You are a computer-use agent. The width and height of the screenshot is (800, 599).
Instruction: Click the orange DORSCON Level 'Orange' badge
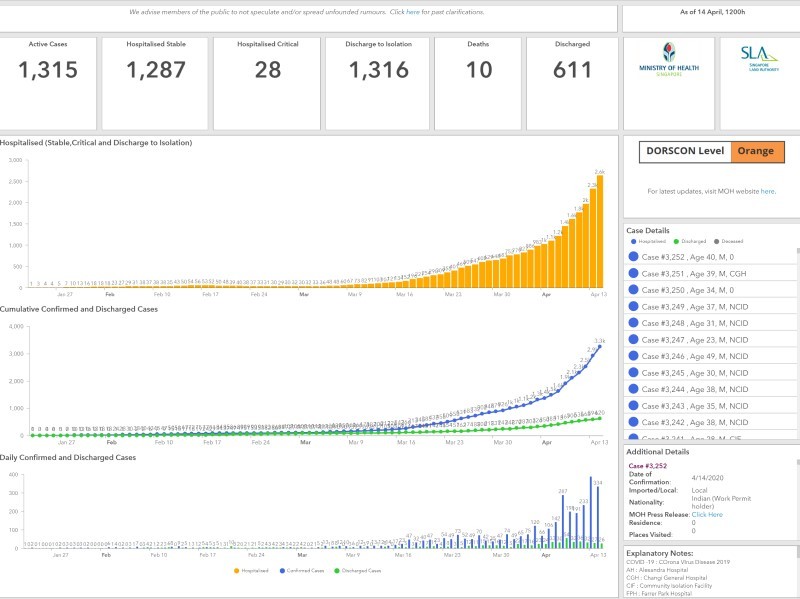757,152
